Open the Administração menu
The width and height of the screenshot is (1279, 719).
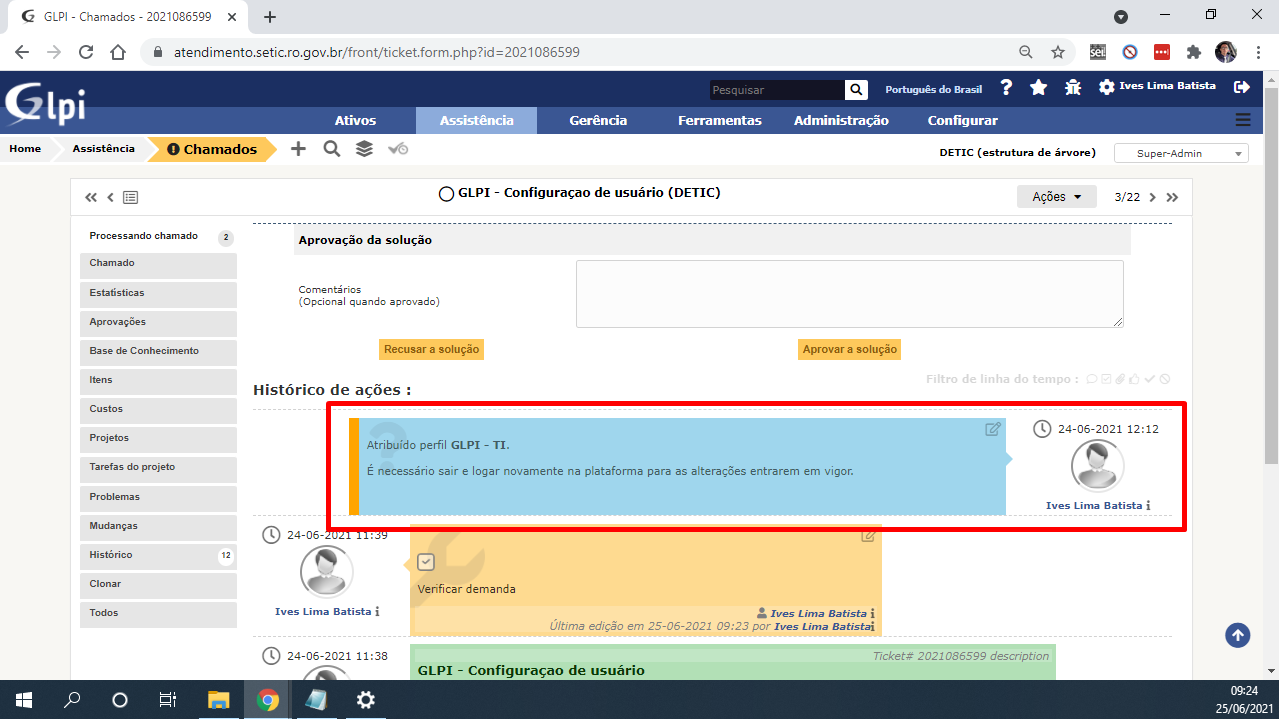841,120
